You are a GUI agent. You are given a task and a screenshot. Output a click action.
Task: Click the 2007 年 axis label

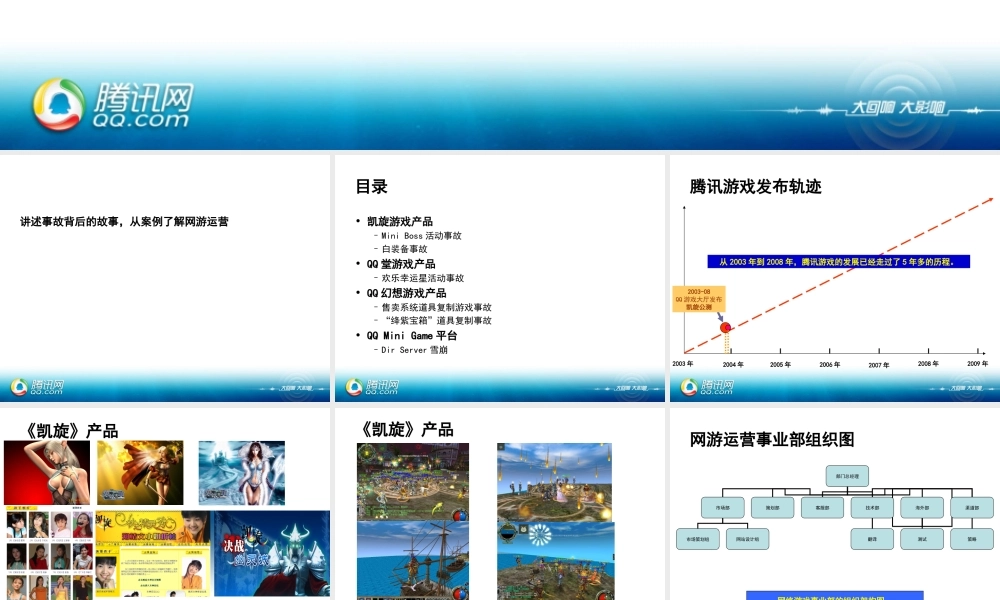[x=878, y=365]
